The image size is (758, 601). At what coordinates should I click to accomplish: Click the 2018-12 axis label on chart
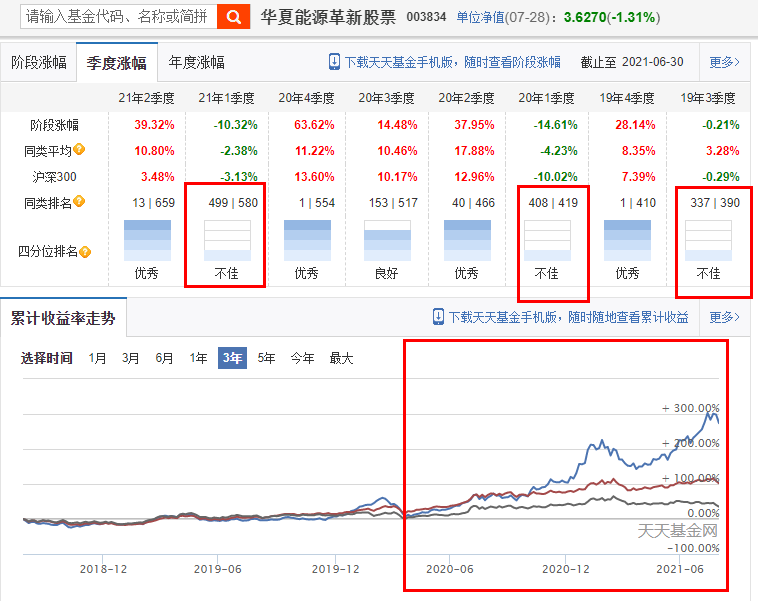point(103,569)
